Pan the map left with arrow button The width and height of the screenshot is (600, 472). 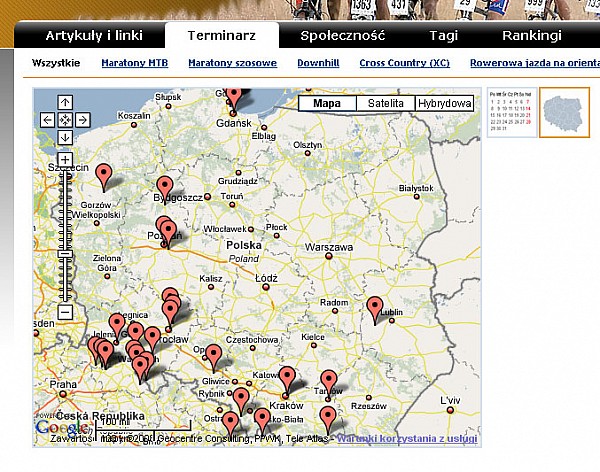pos(48,119)
